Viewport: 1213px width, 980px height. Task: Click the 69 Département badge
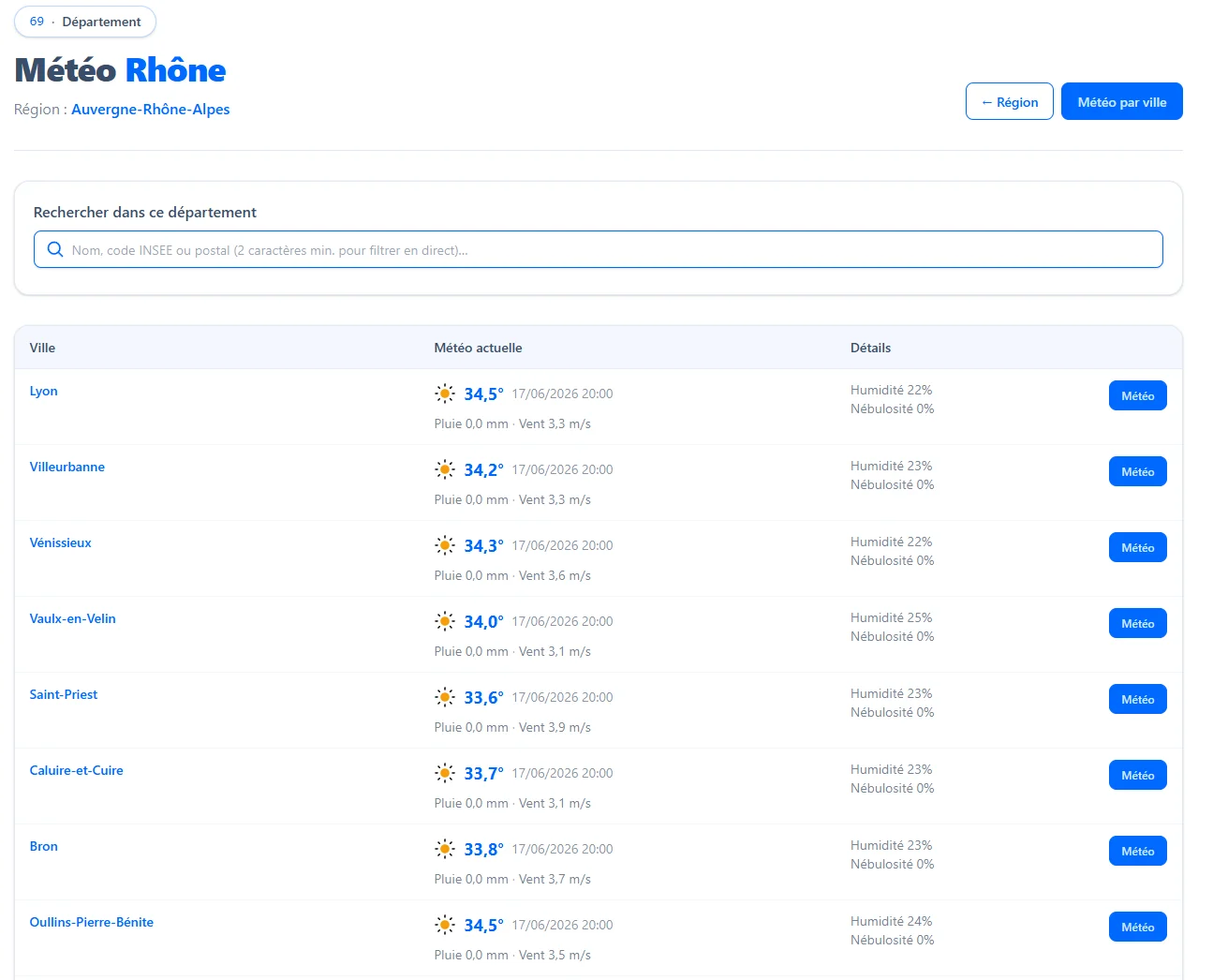[x=85, y=22]
